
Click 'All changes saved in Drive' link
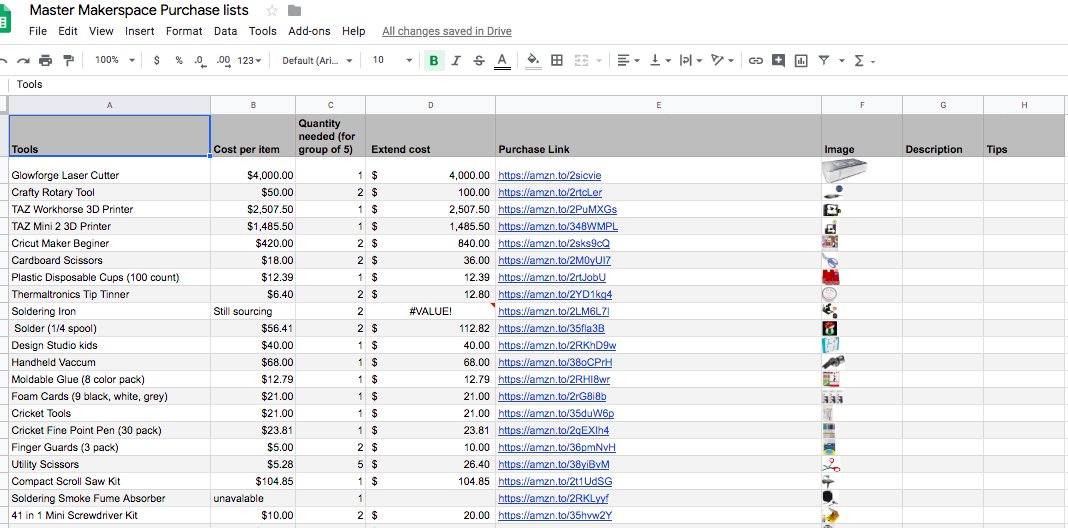pyautogui.click(x=447, y=31)
